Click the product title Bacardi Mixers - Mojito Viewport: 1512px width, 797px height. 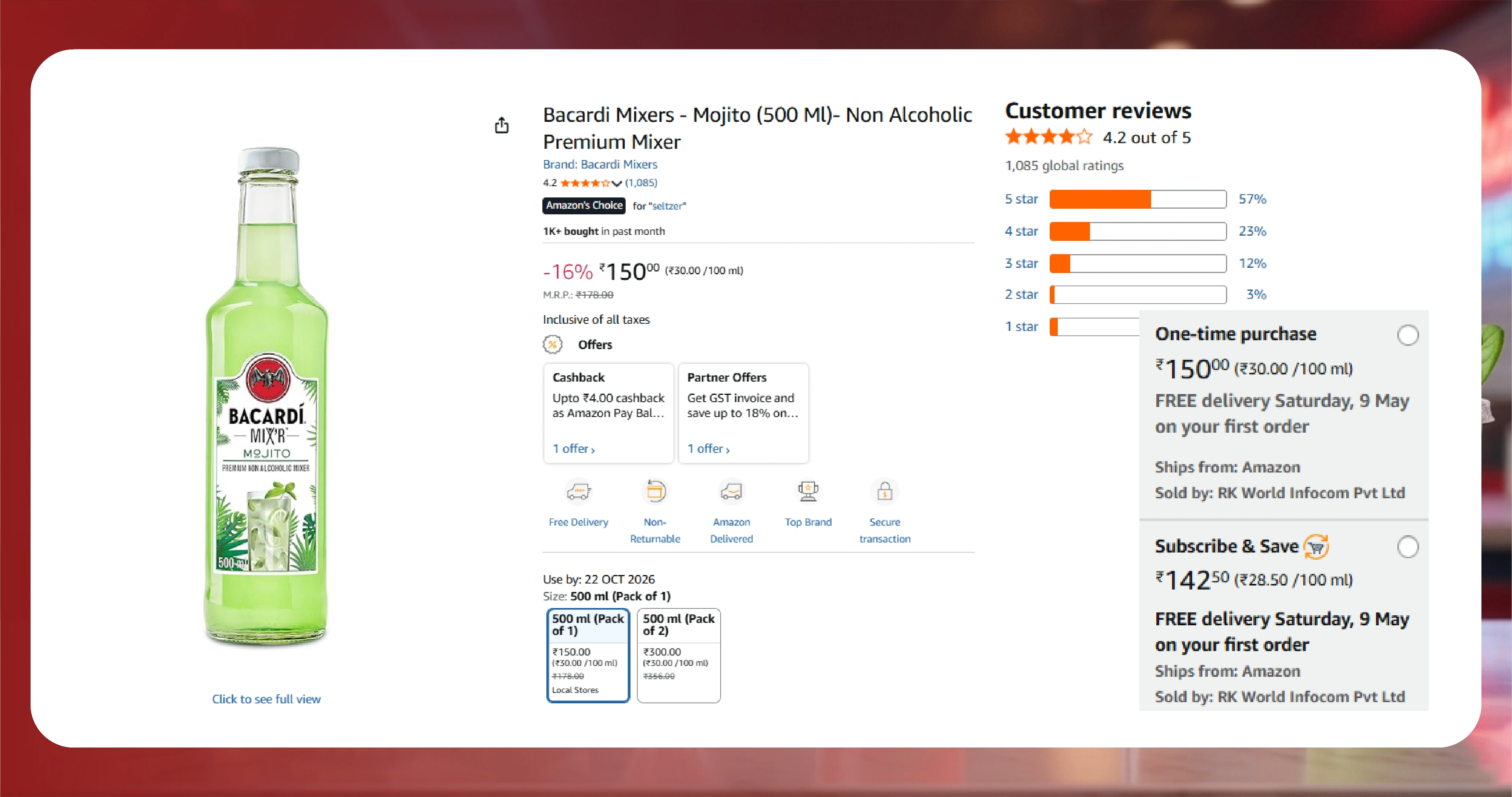757,128
